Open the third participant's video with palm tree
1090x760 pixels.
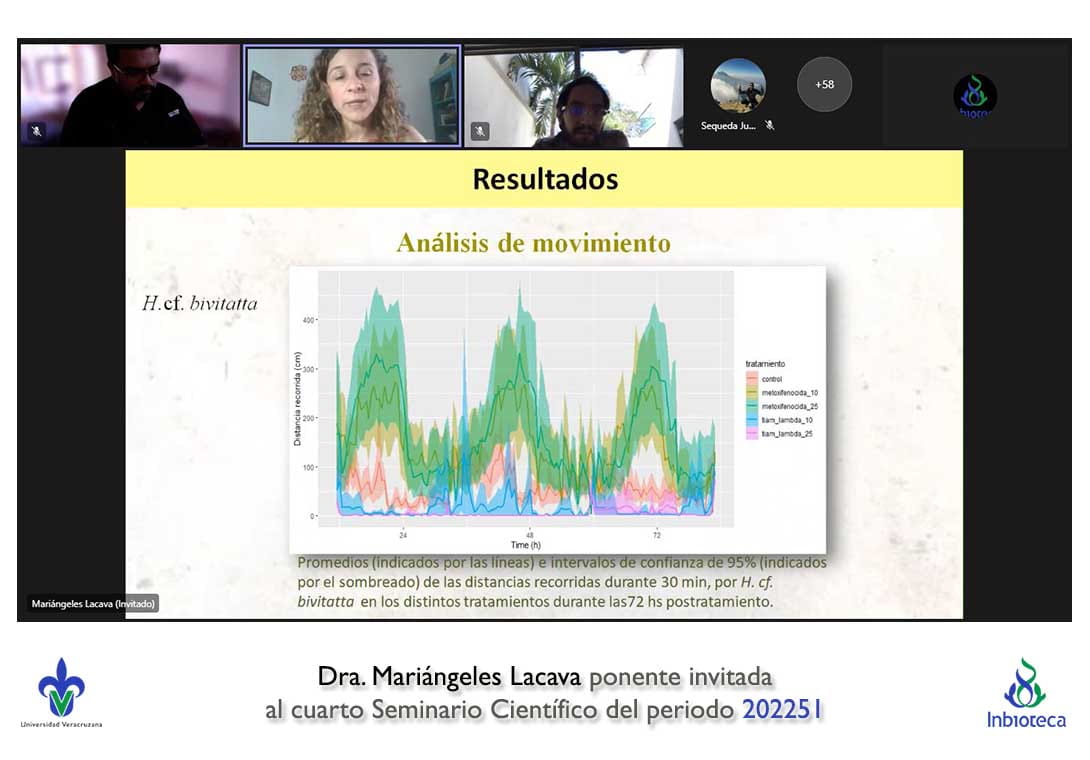(x=574, y=95)
